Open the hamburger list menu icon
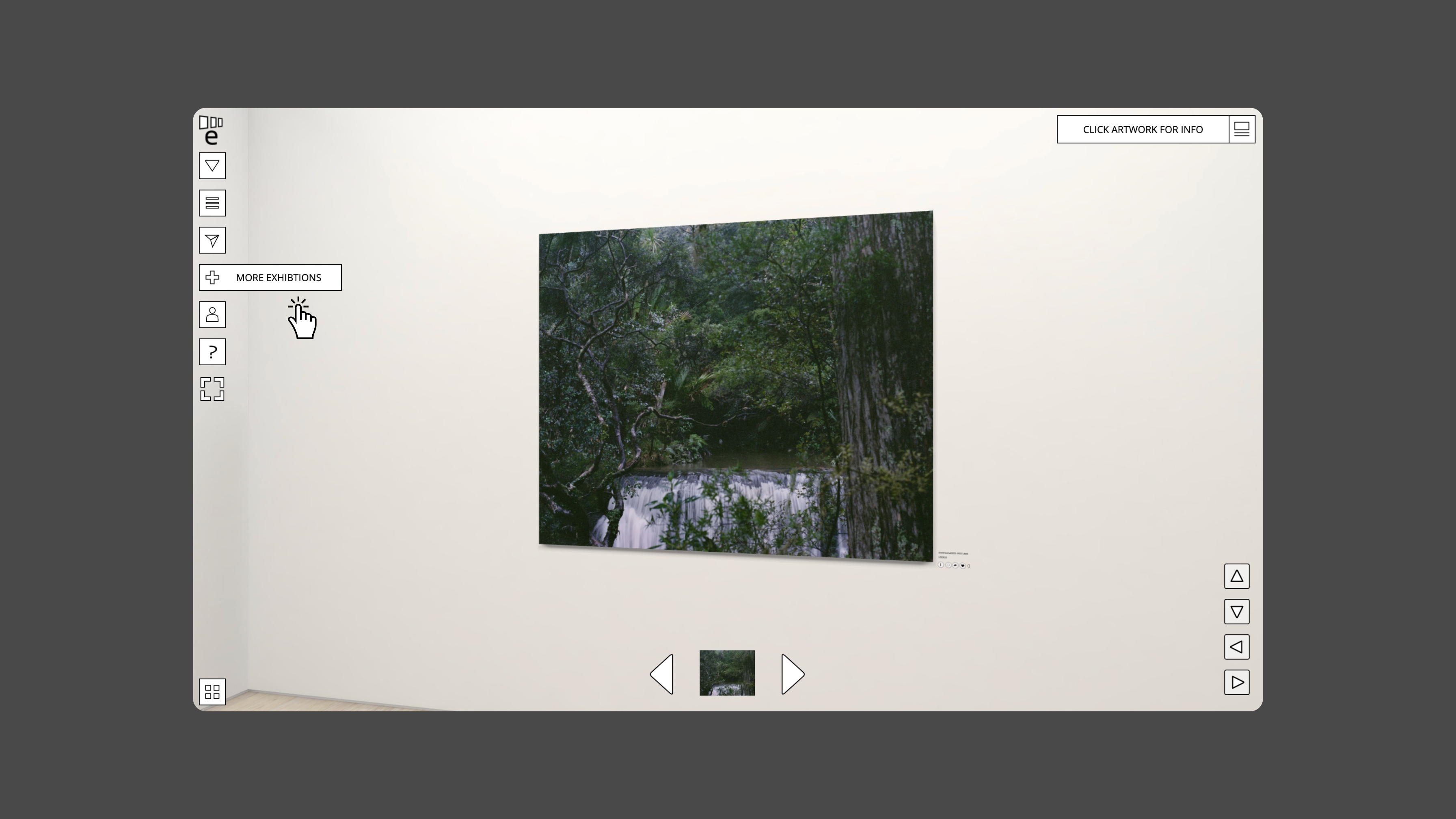 (212, 203)
